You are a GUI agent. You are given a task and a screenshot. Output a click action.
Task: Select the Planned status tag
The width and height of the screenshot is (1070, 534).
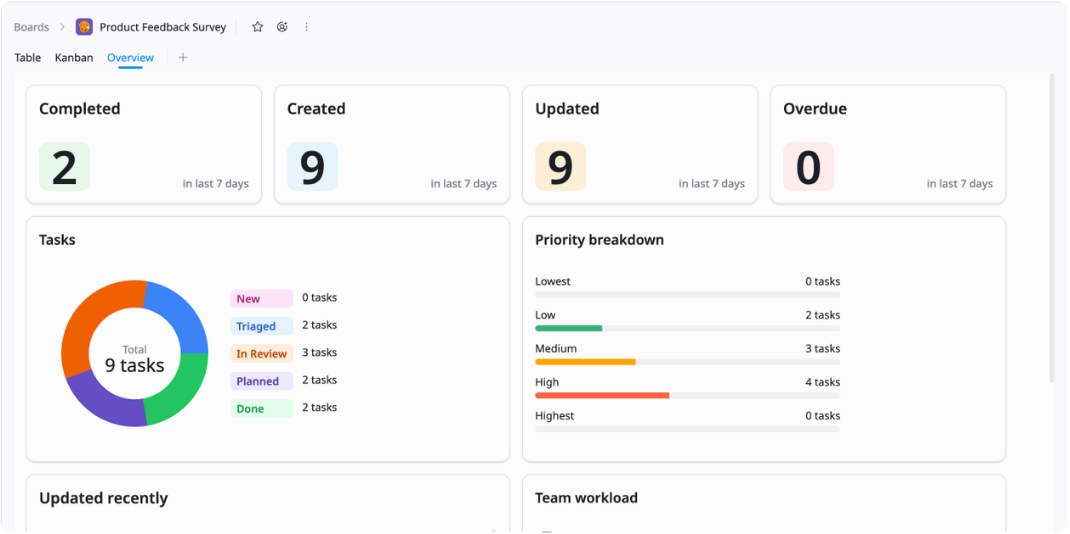(261, 381)
